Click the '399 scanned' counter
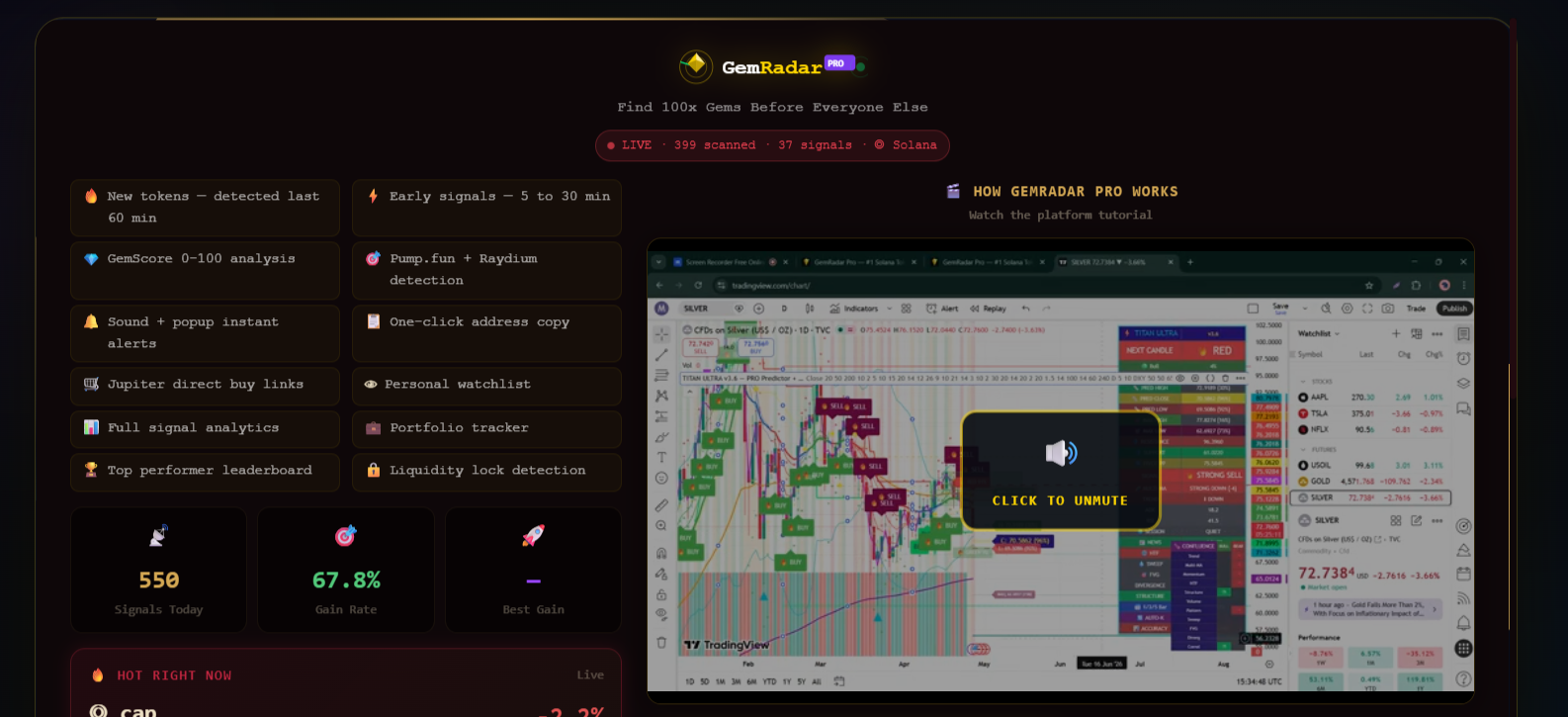Screen dimensions: 1568x717 click(715, 145)
